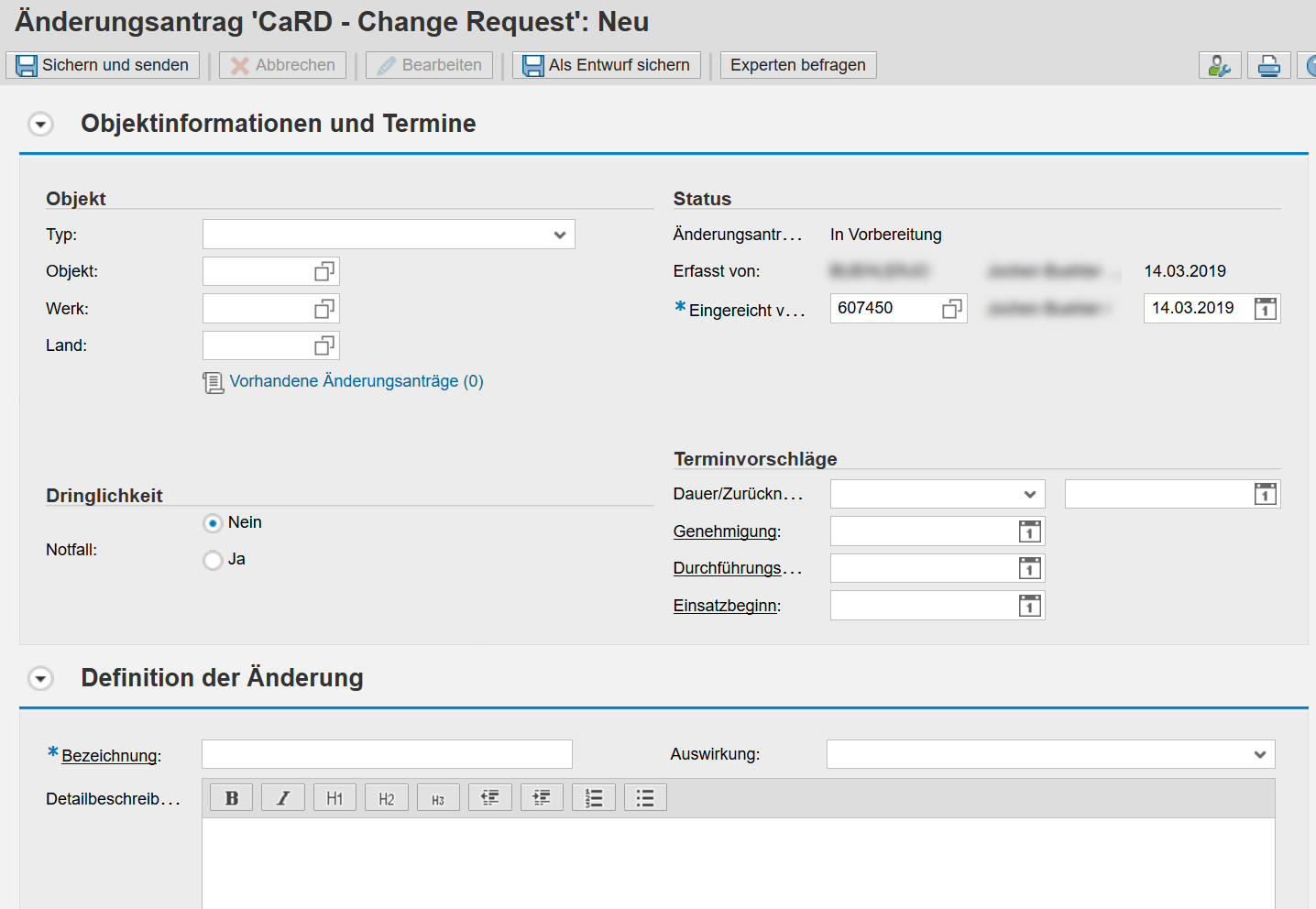Apply H3 heading style

(x=438, y=798)
